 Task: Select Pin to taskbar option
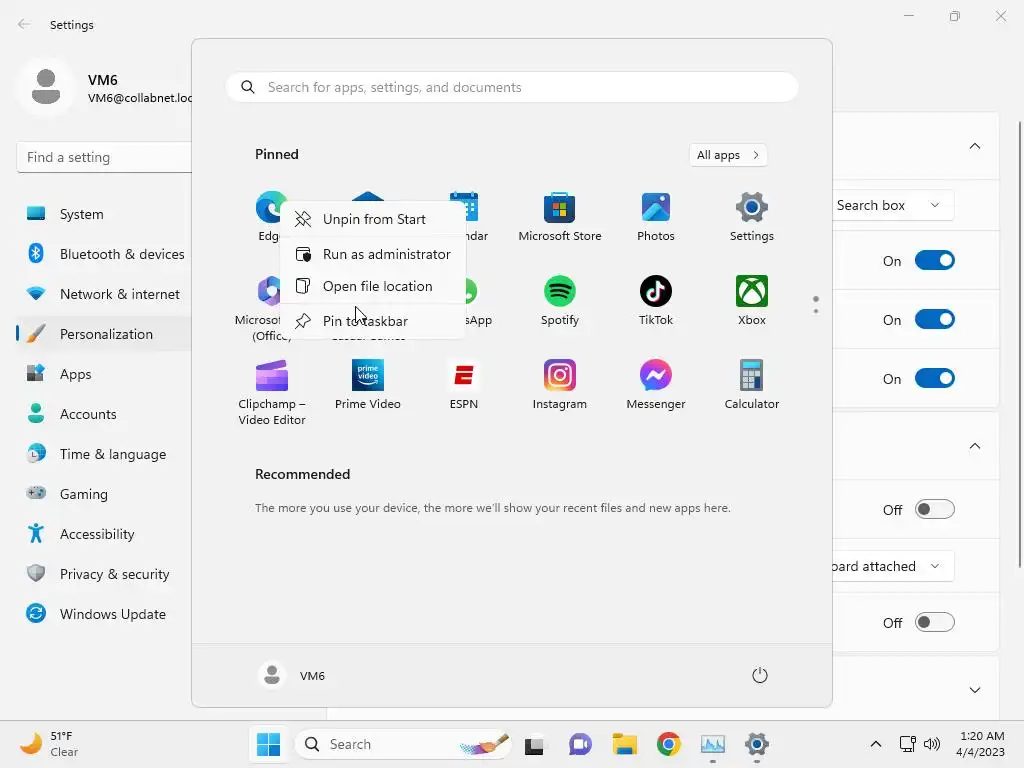373,321
